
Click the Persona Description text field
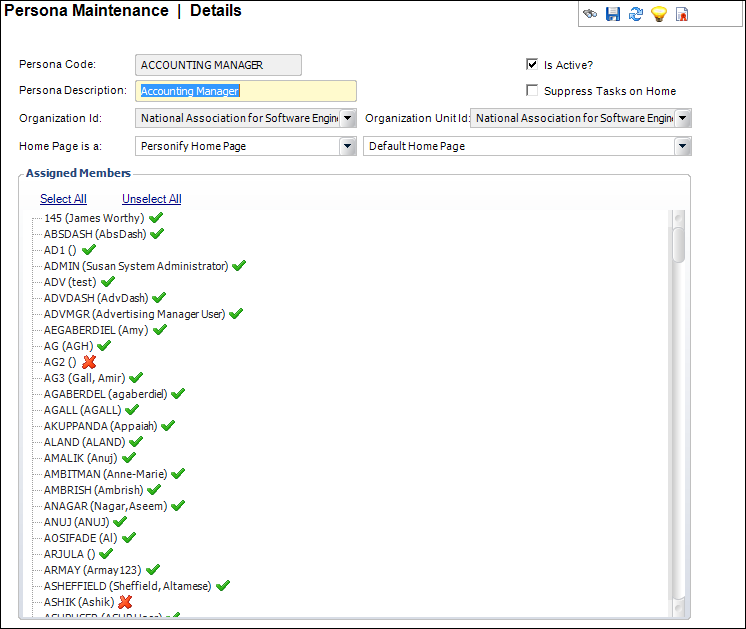[244, 91]
